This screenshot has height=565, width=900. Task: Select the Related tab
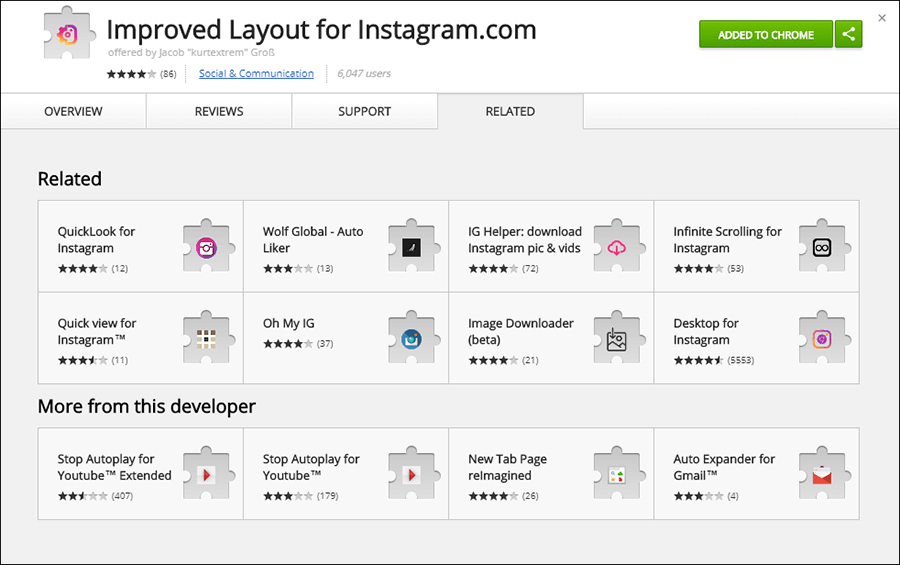(510, 111)
